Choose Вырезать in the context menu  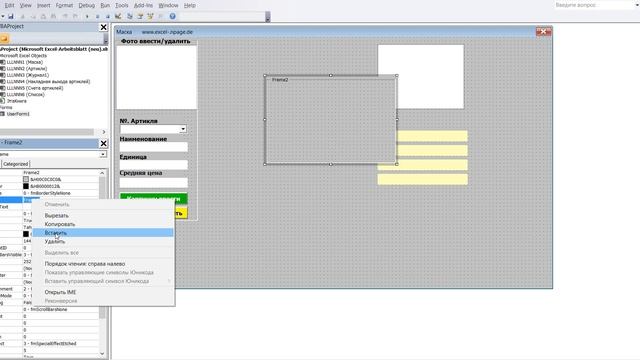104,216
